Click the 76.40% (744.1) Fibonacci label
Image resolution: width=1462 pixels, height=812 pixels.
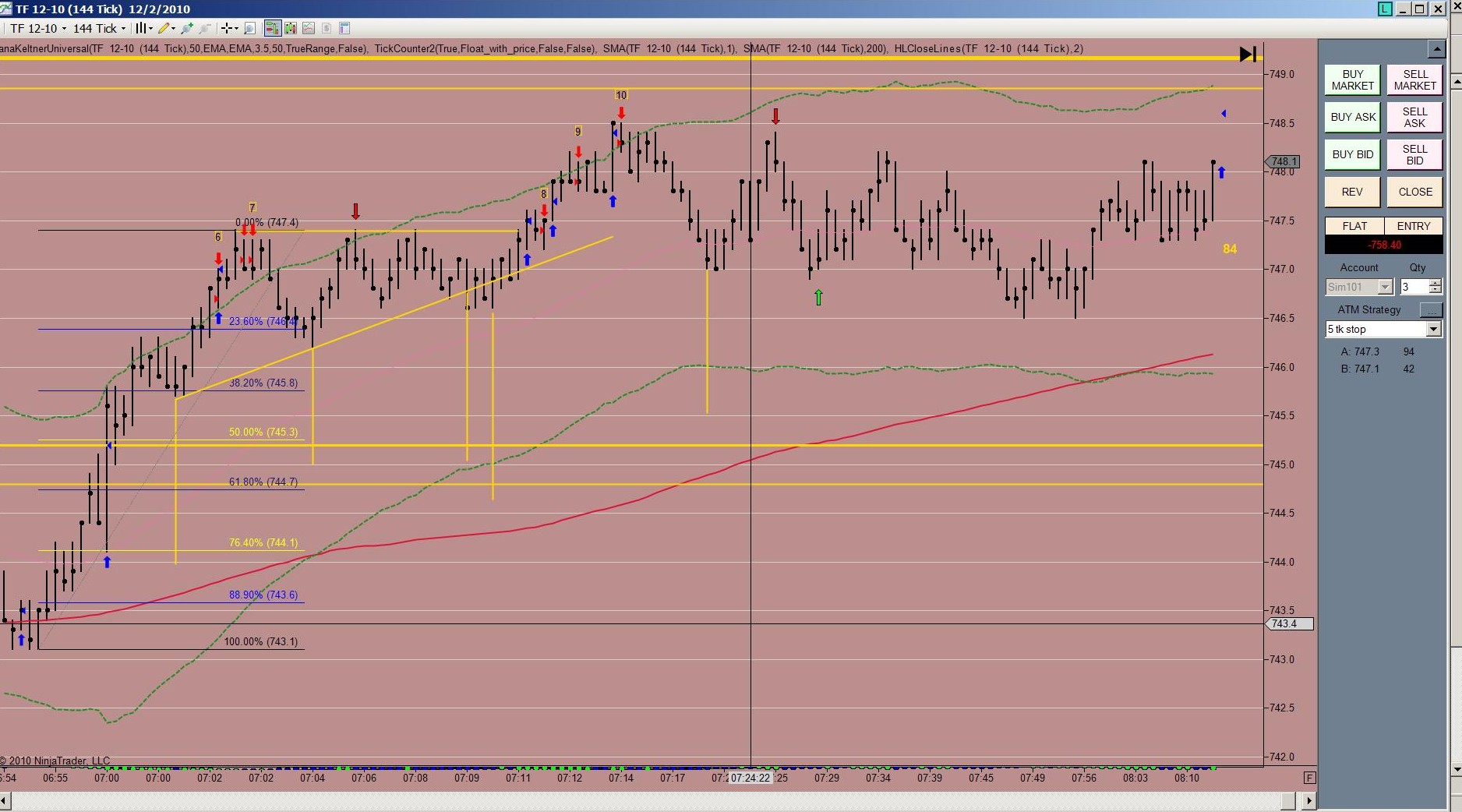(x=263, y=542)
